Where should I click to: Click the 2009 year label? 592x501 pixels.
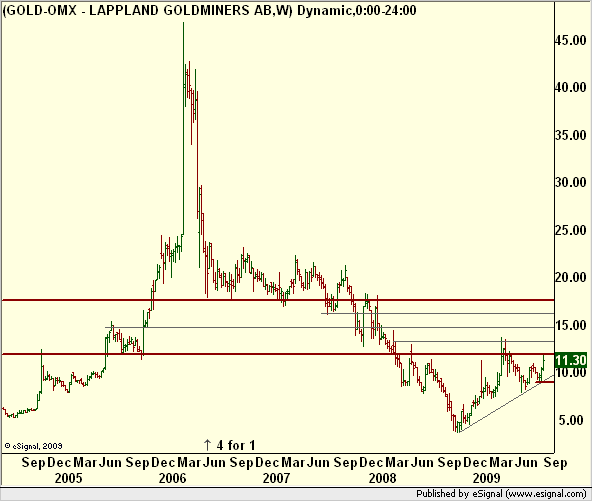pos(487,478)
